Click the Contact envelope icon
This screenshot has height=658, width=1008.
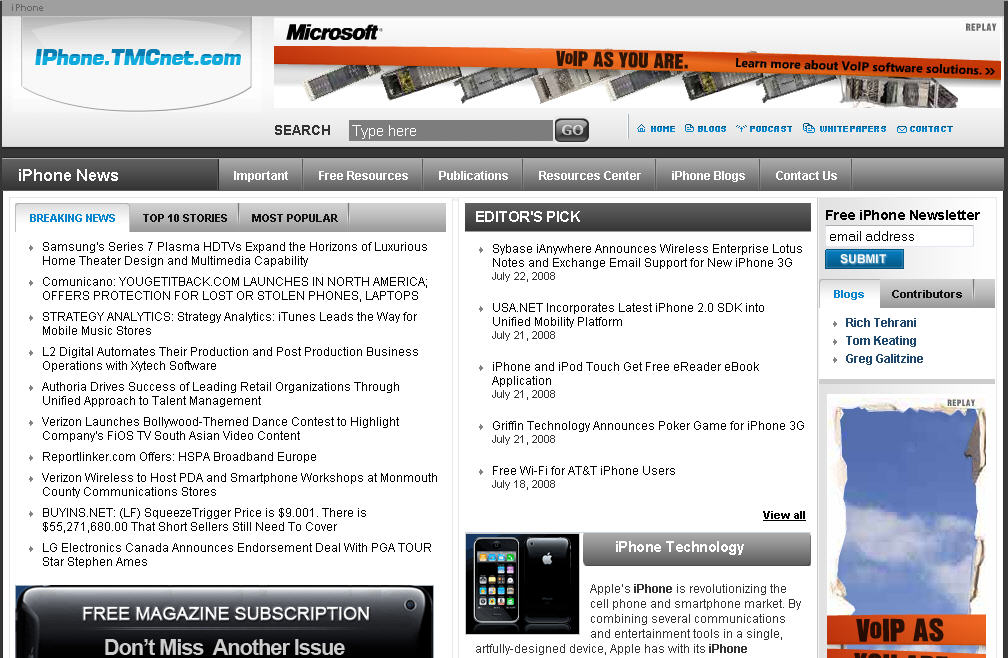(x=901, y=129)
